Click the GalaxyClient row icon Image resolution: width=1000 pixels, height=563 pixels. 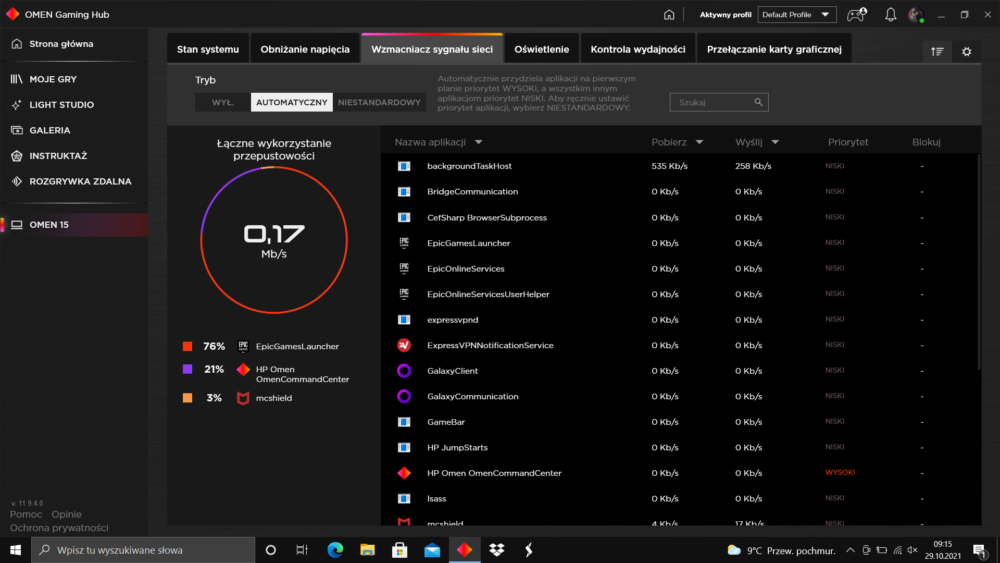[404, 370]
